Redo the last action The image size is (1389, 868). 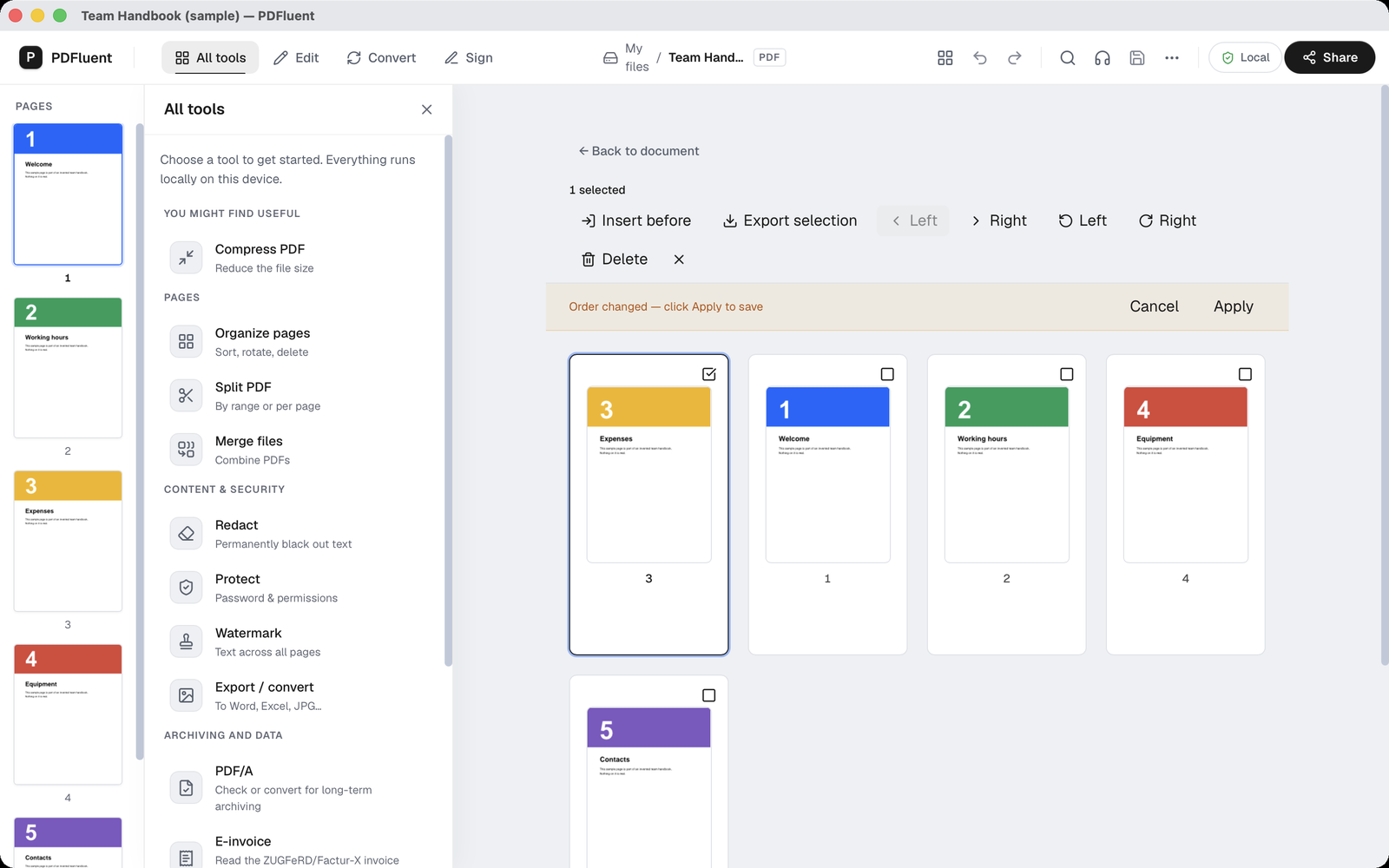pyautogui.click(x=1015, y=57)
